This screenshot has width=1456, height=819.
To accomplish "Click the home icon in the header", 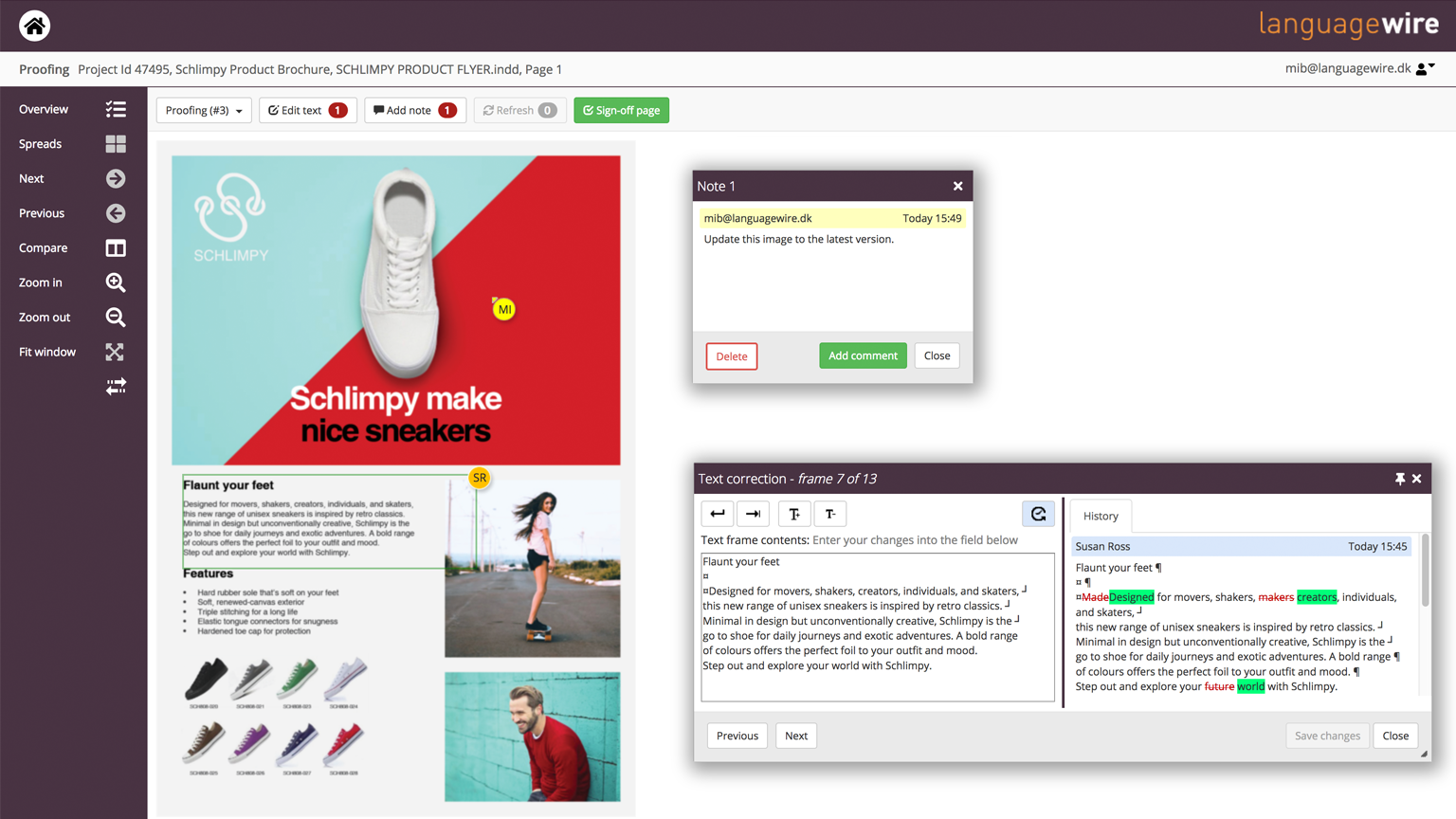I will click(34, 26).
